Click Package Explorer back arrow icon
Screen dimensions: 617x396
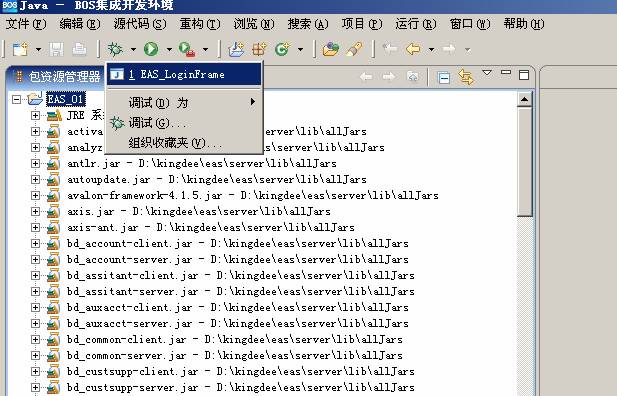click(366, 76)
